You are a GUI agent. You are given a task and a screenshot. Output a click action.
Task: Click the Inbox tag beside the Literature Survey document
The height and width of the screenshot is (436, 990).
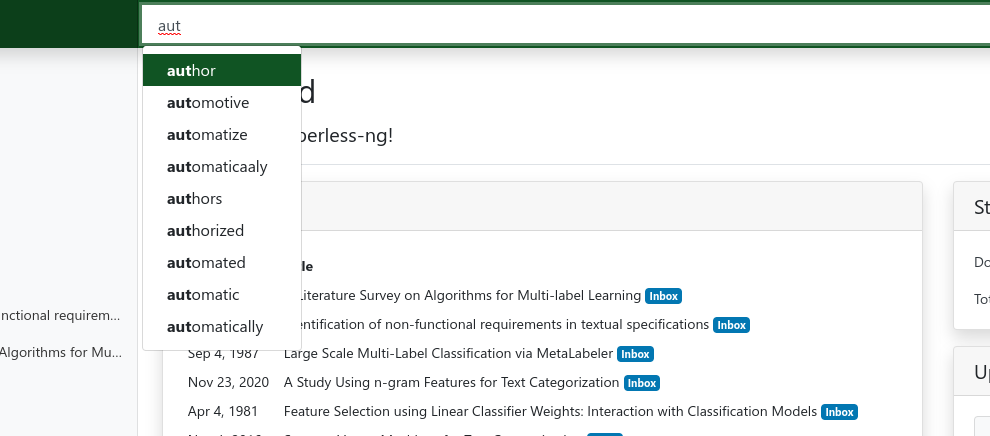tap(662, 296)
